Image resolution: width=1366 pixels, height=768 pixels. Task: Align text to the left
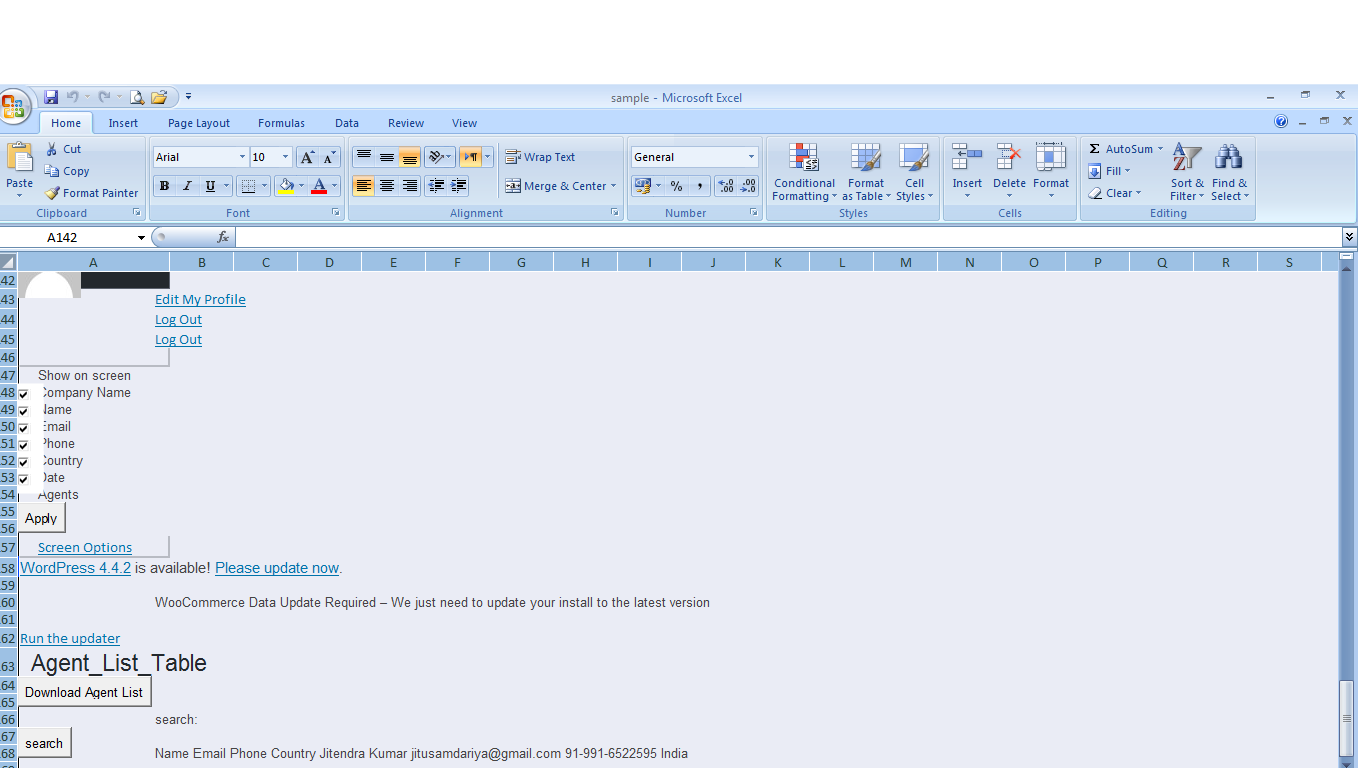(364, 186)
